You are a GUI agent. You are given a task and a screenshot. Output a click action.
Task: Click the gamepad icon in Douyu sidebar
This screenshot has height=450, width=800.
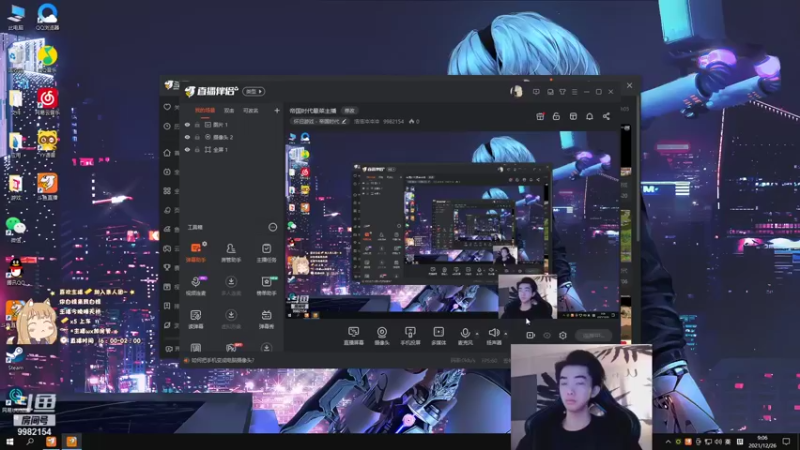[x=167, y=248]
